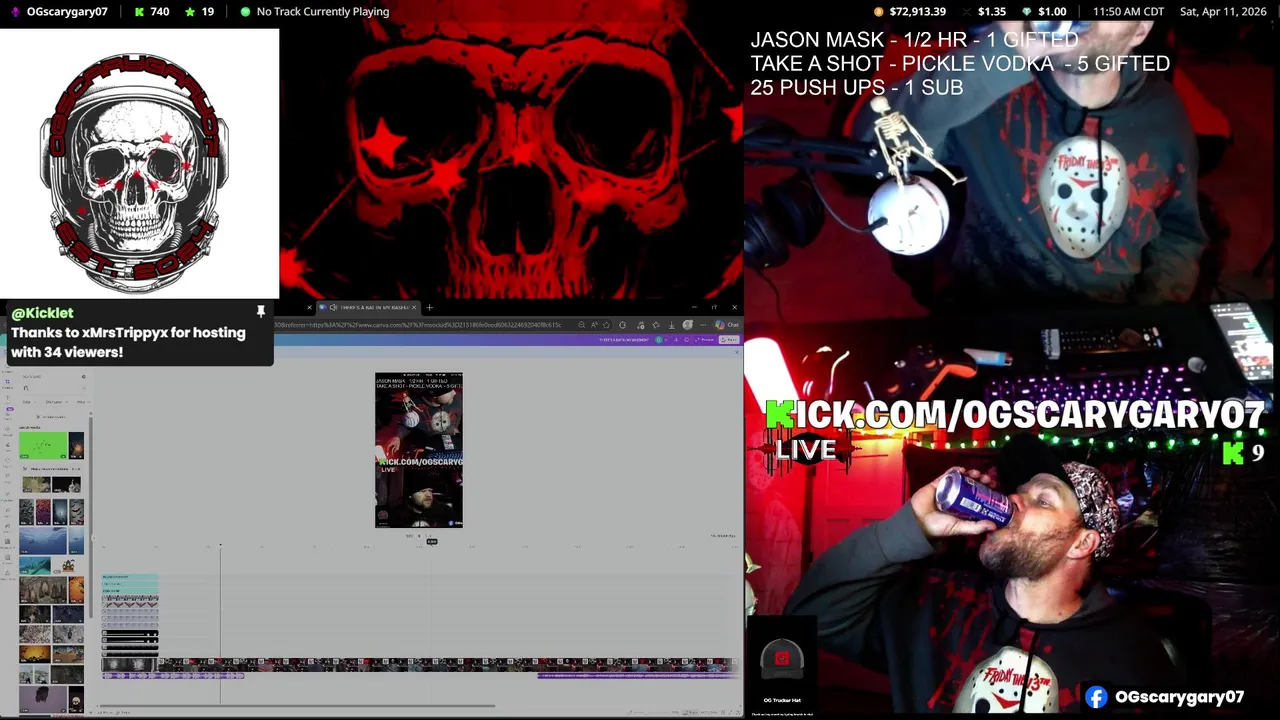Click the KICK.COM/OGSCARYGARY07 text
Image resolution: width=1280 pixels, height=720 pixels.
1016,414
